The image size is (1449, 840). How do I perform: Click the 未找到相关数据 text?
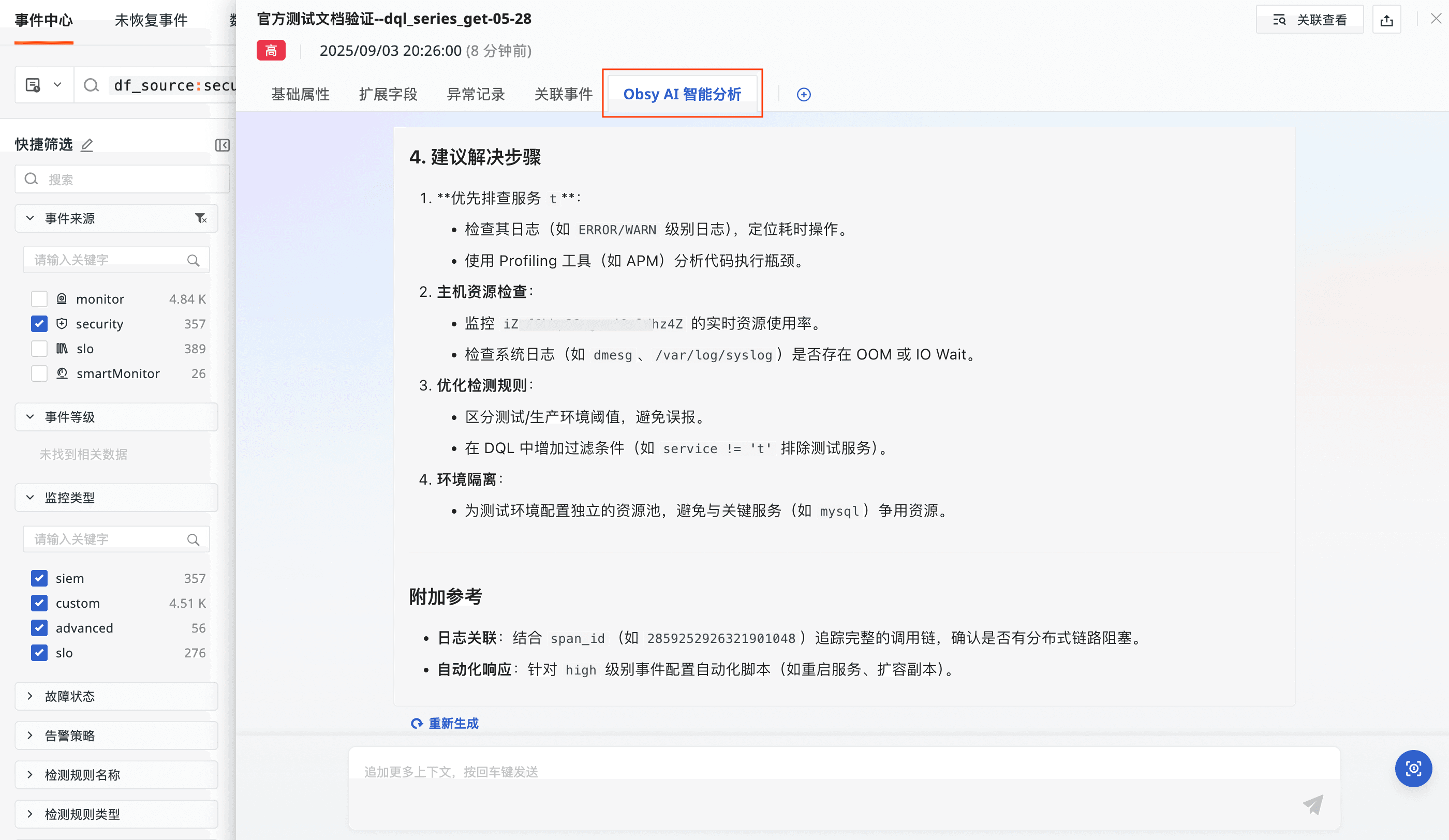pos(83,455)
